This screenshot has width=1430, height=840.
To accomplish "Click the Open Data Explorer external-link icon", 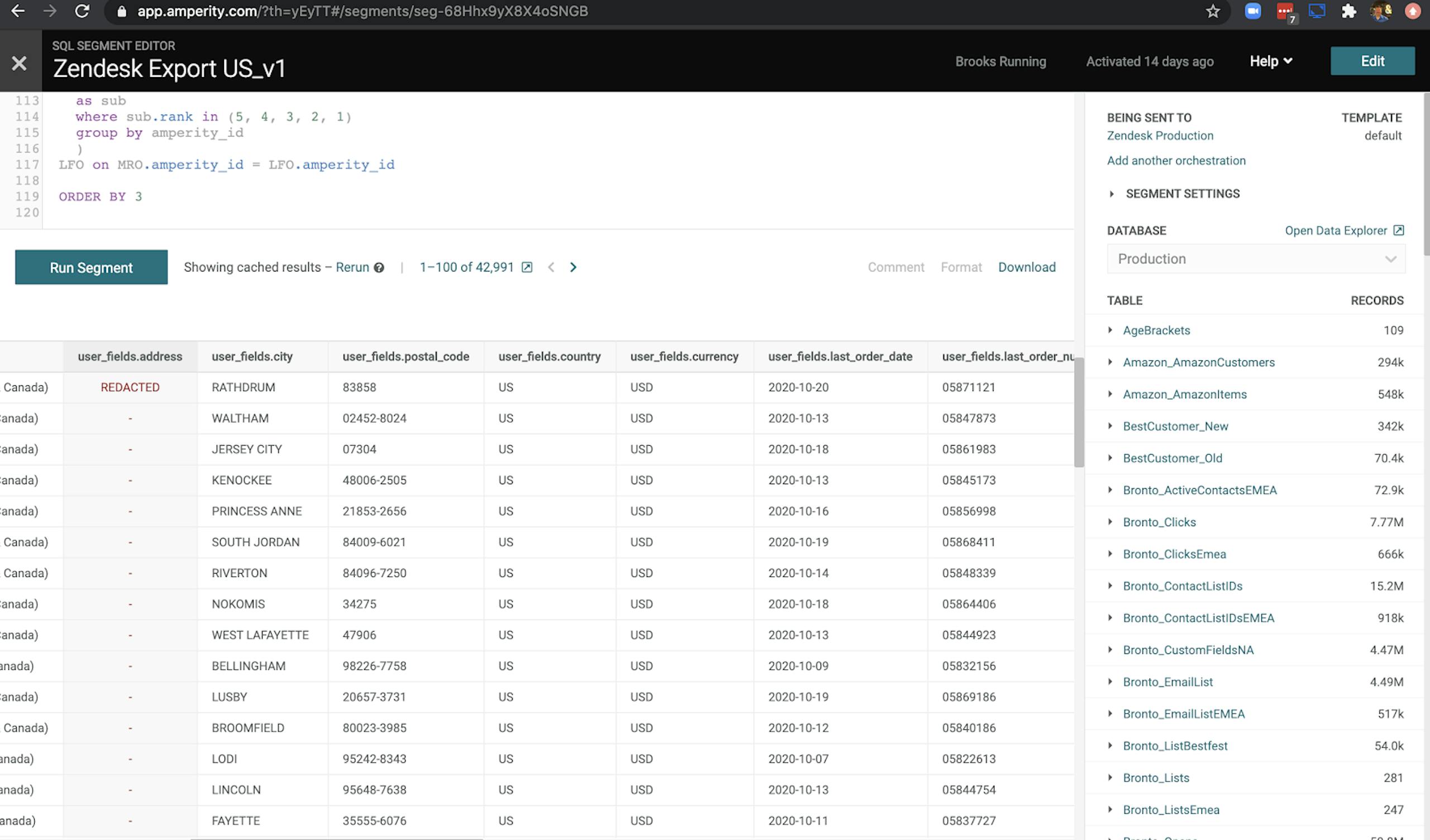I will pyautogui.click(x=1399, y=231).
